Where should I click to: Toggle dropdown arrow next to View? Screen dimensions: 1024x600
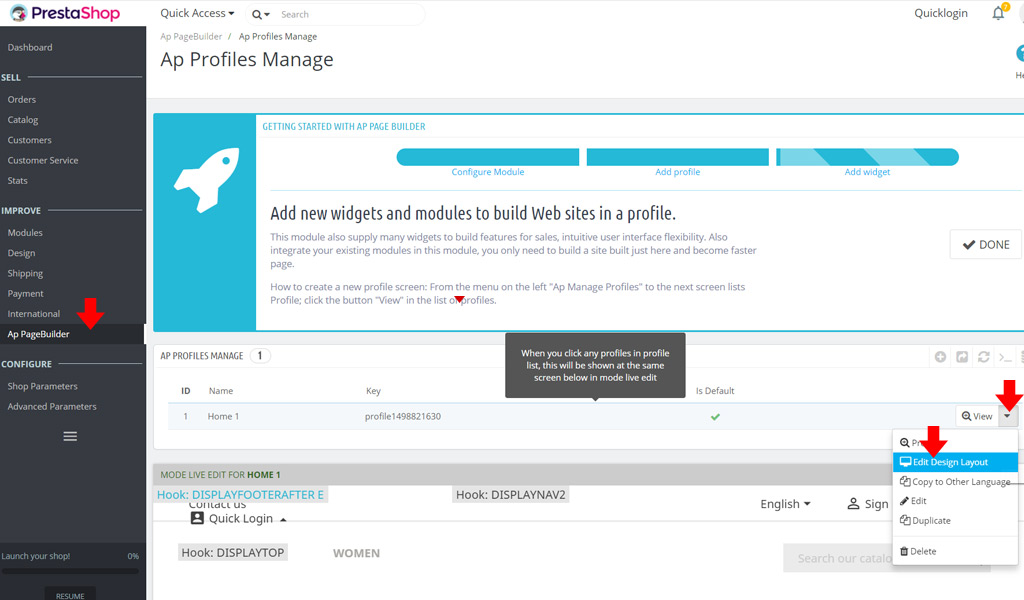point(1008,416)
